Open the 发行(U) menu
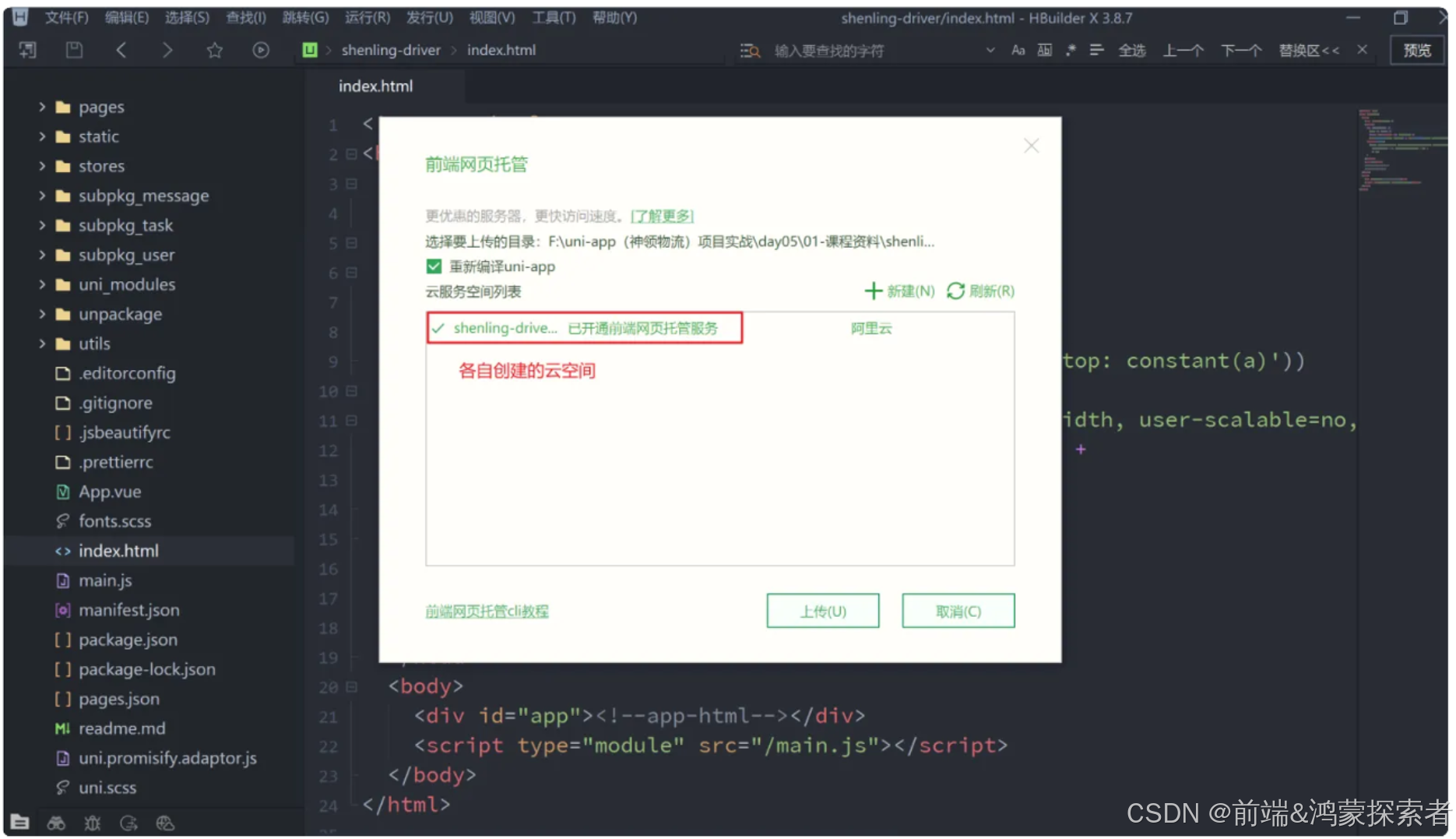The height and width of the screenshot is (839, 1456). [x=430, y=17]
